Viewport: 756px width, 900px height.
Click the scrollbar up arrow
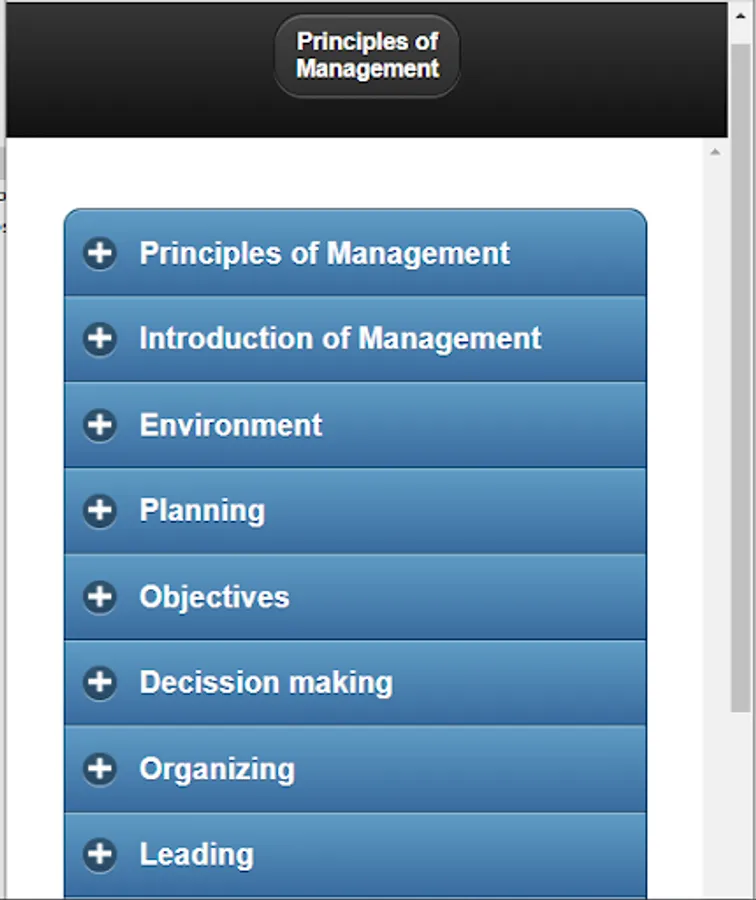pos(715,152)
